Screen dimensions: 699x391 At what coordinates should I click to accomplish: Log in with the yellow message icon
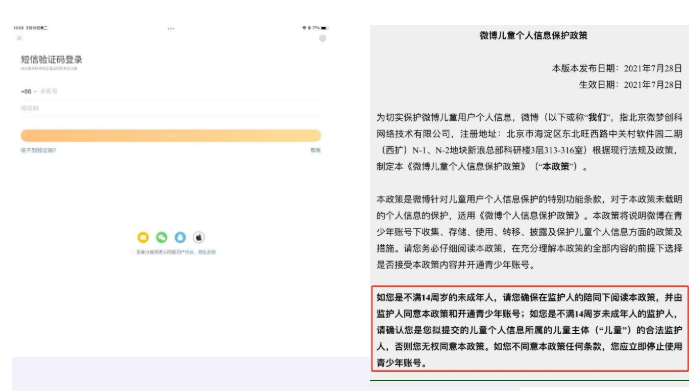click(x=143, y=238)
